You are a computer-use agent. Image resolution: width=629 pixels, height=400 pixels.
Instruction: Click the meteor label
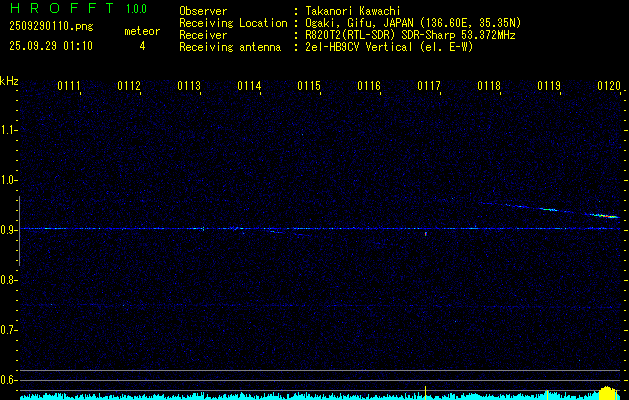142,31
